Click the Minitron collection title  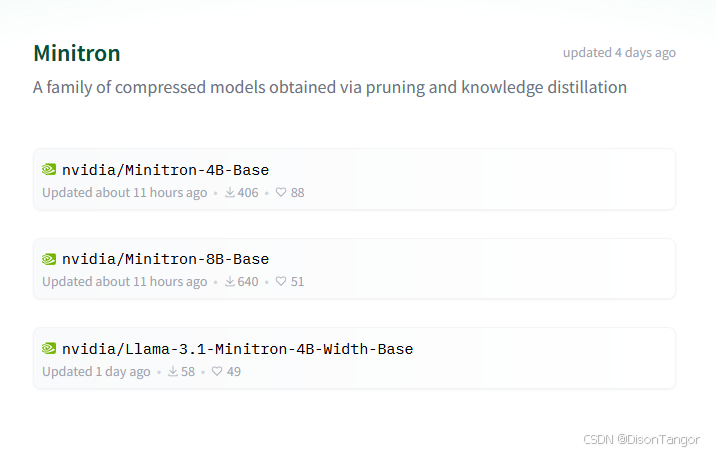(x=77, y=53)
